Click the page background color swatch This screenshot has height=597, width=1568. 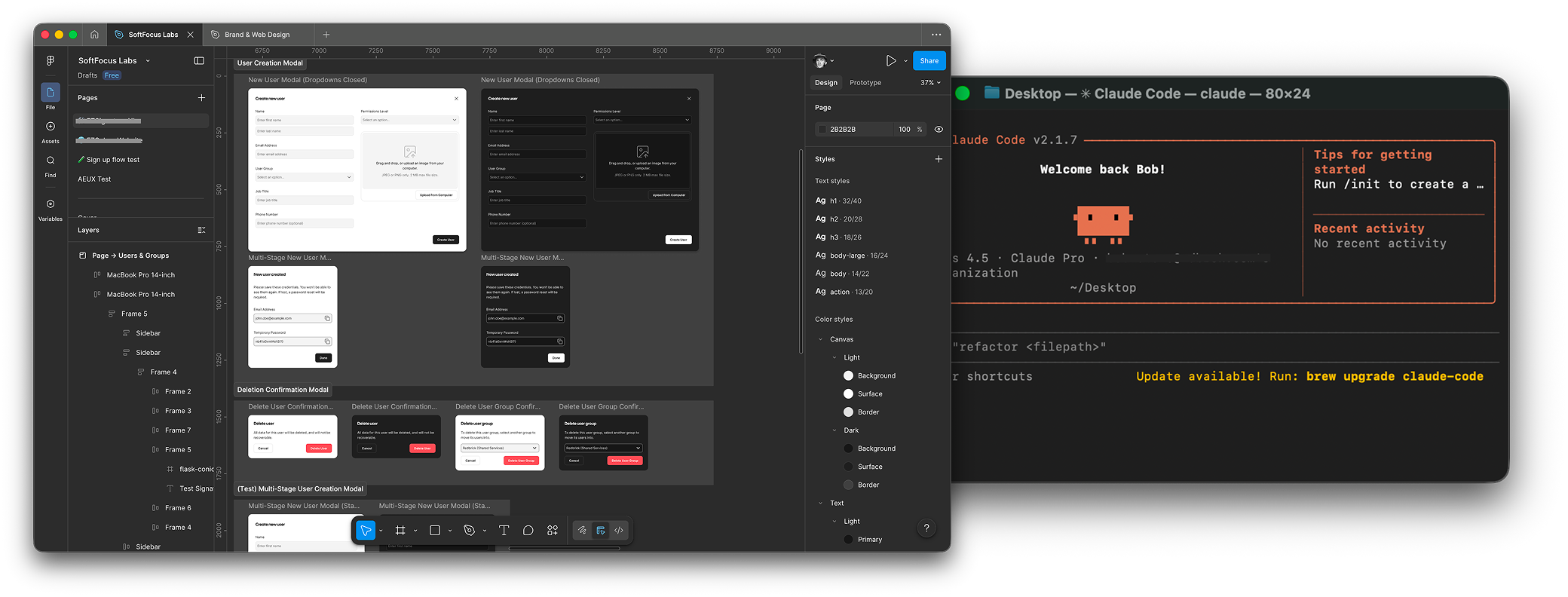pos(822,130)
